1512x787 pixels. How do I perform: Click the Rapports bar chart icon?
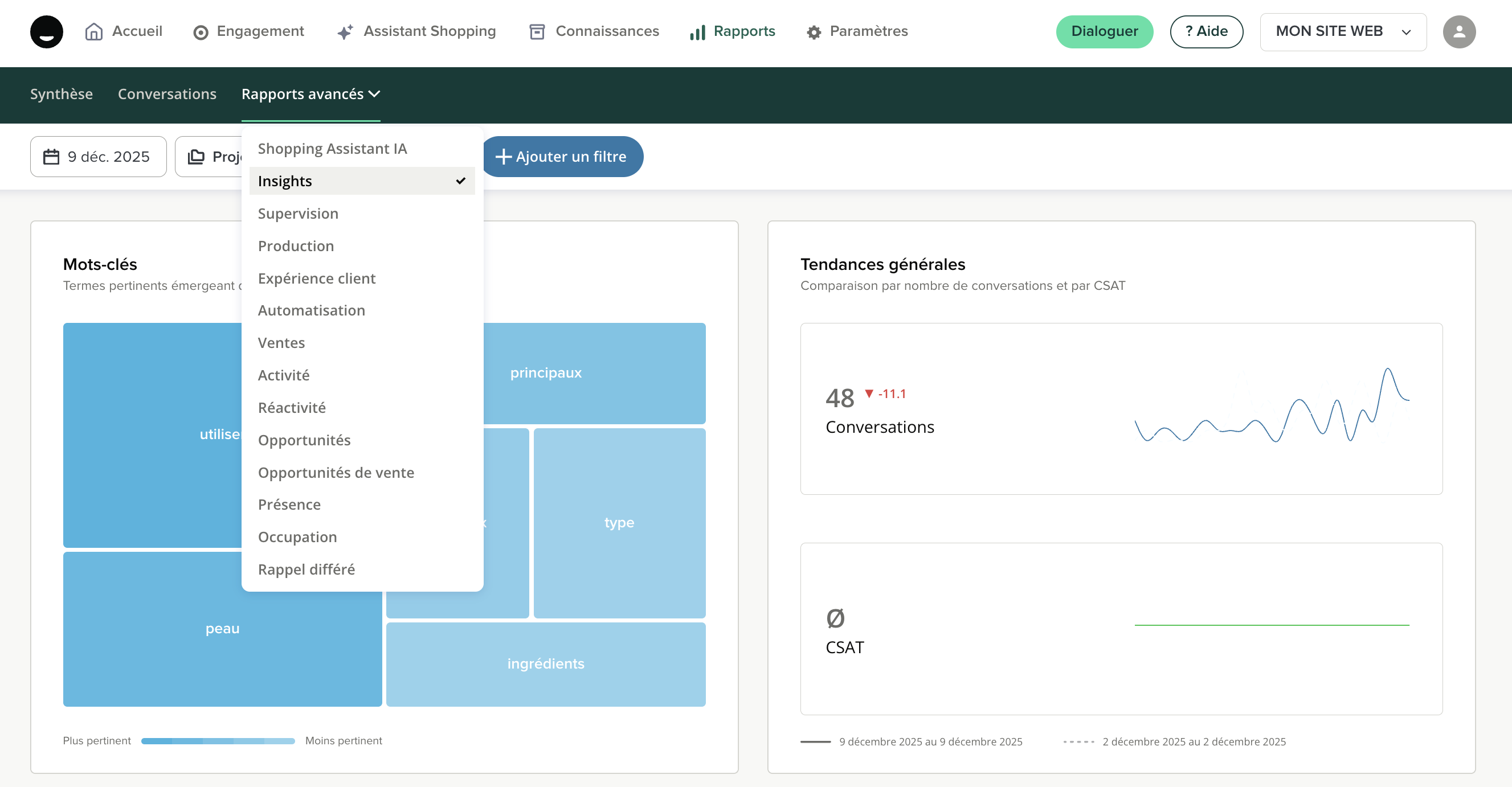point(697,32)
